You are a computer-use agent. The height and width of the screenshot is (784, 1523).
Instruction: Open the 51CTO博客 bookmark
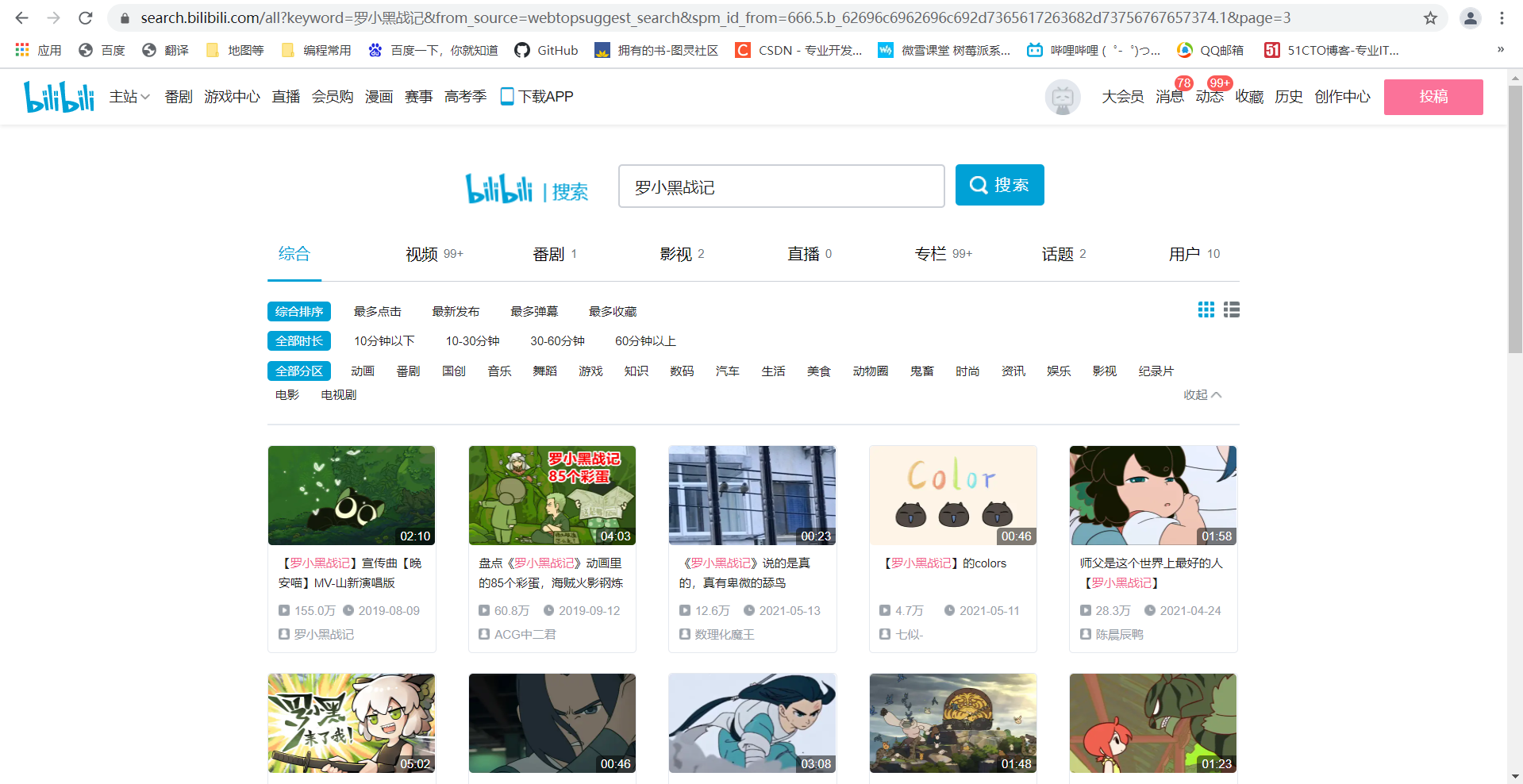pyautogui.click(x=1332, y=50)
